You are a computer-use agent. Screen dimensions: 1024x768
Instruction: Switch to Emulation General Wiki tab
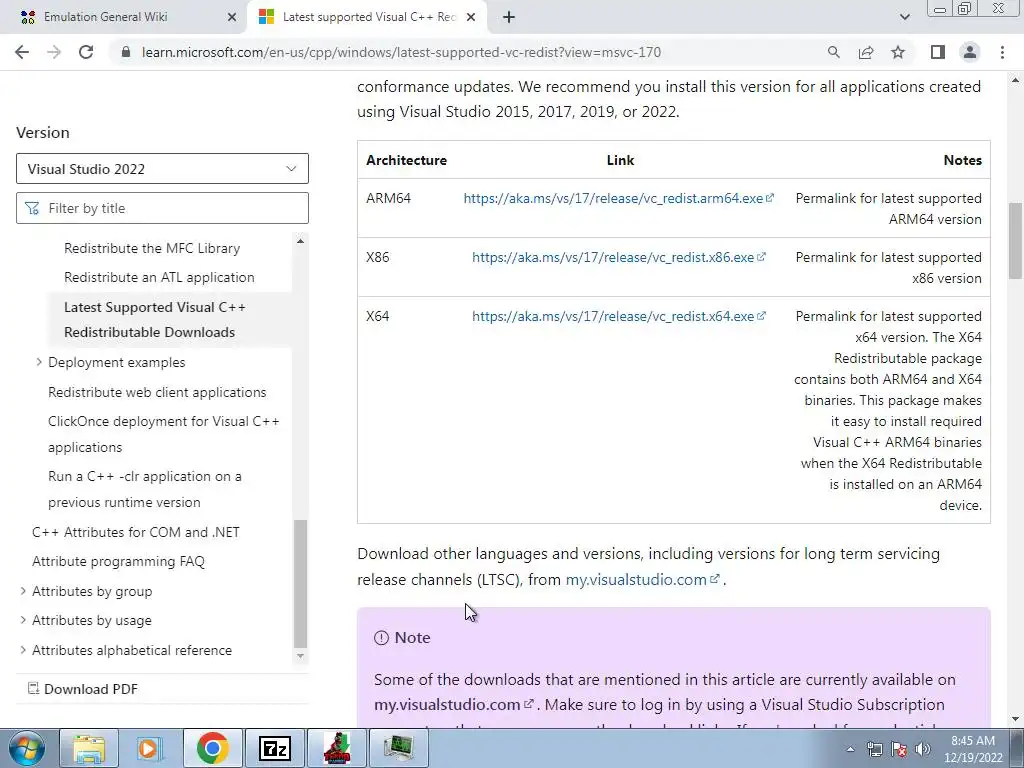(x=124, y=18)
